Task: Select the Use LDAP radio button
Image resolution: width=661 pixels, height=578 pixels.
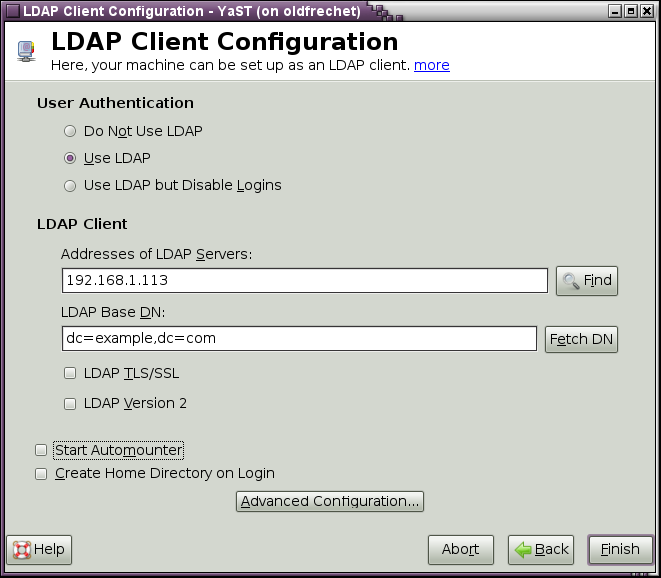Action: (x=70, y=158)
